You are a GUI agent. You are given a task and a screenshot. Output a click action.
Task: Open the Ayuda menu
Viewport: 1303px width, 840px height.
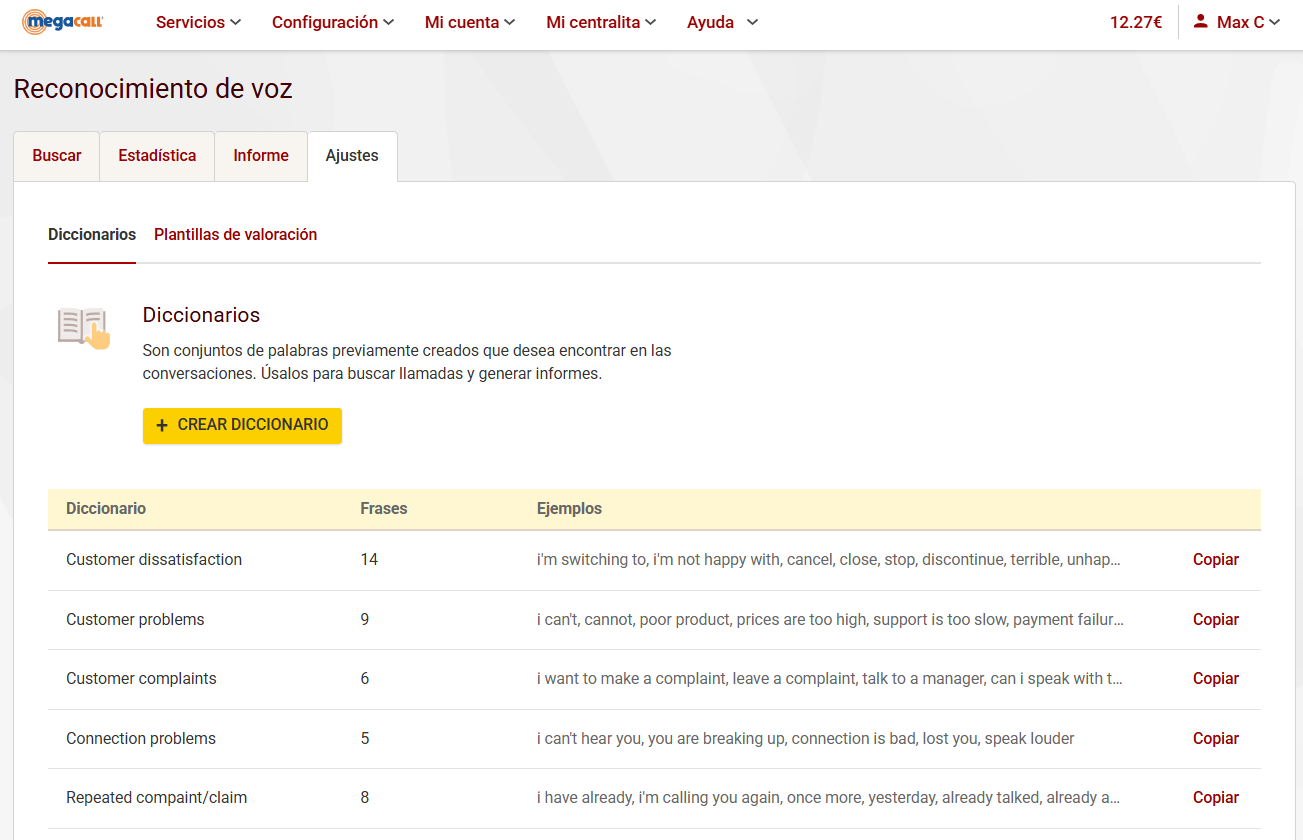(x=722, y=22)
